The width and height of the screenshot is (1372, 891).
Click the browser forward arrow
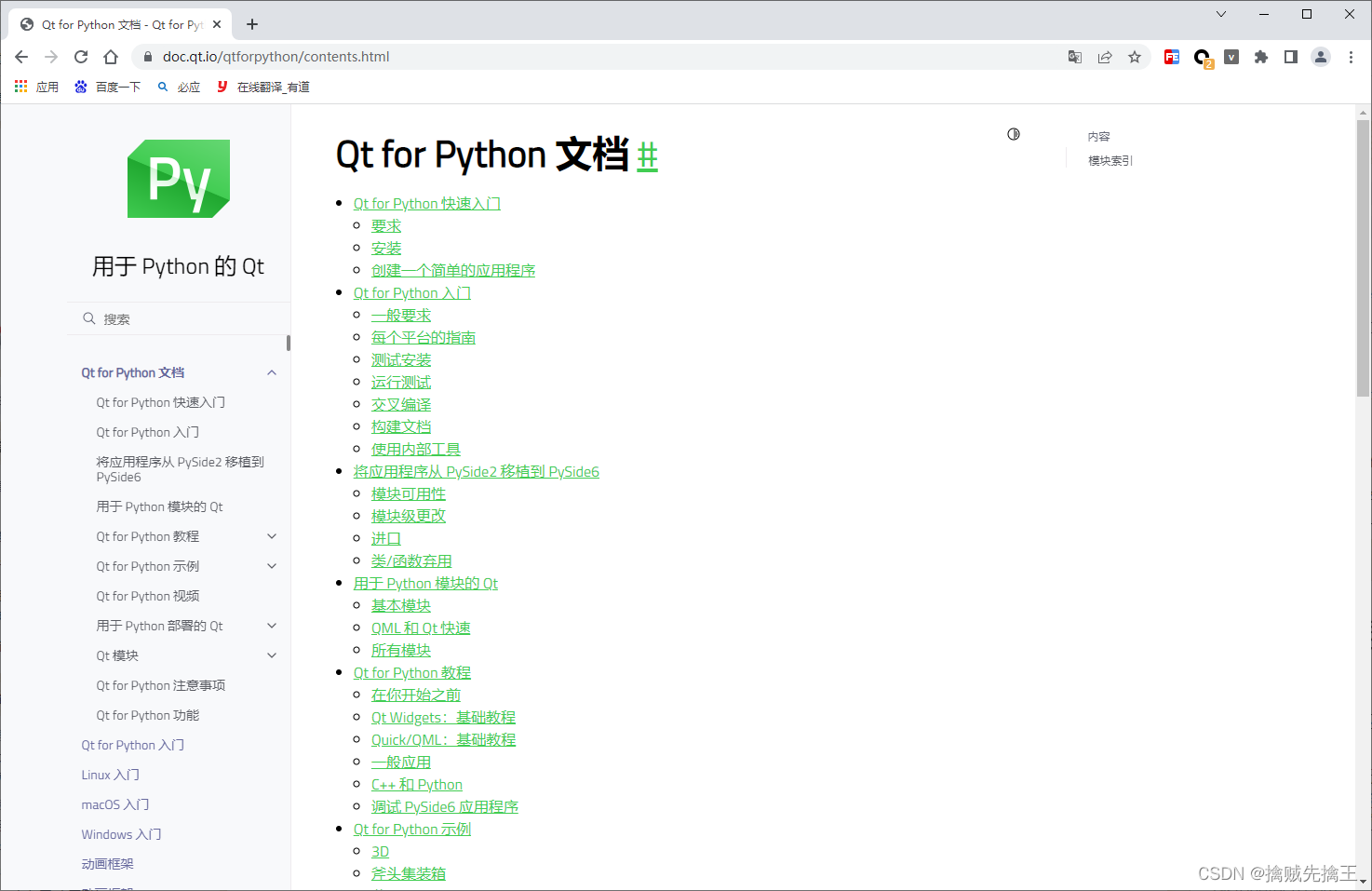tap(51, 57)
